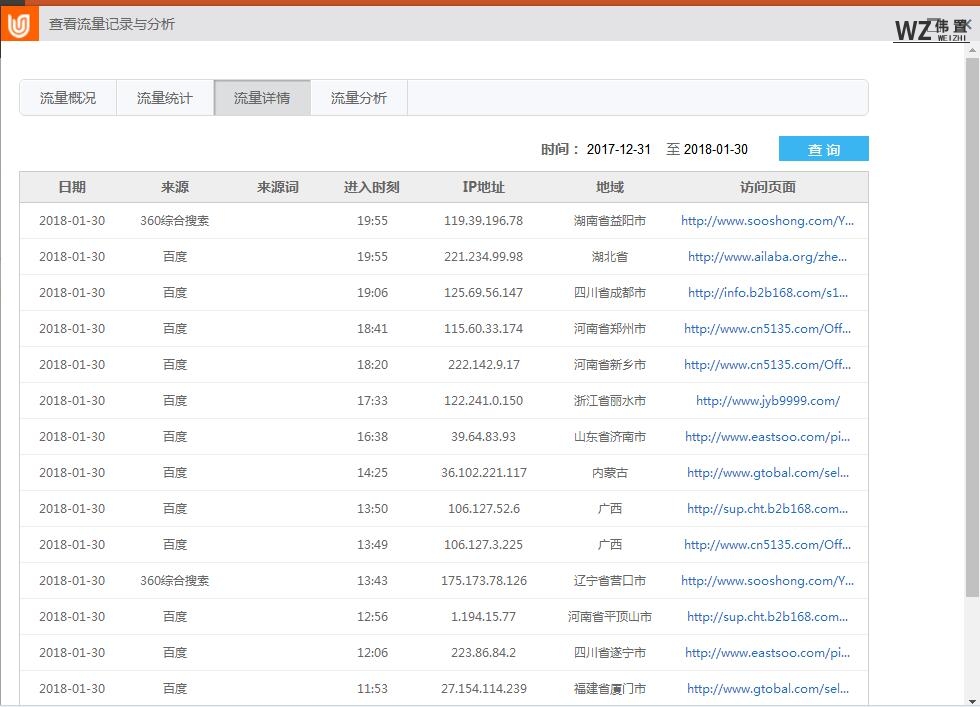Switch to the 流量概况 tab
Screen dimensions: 980x707
[x=68, y=98]
